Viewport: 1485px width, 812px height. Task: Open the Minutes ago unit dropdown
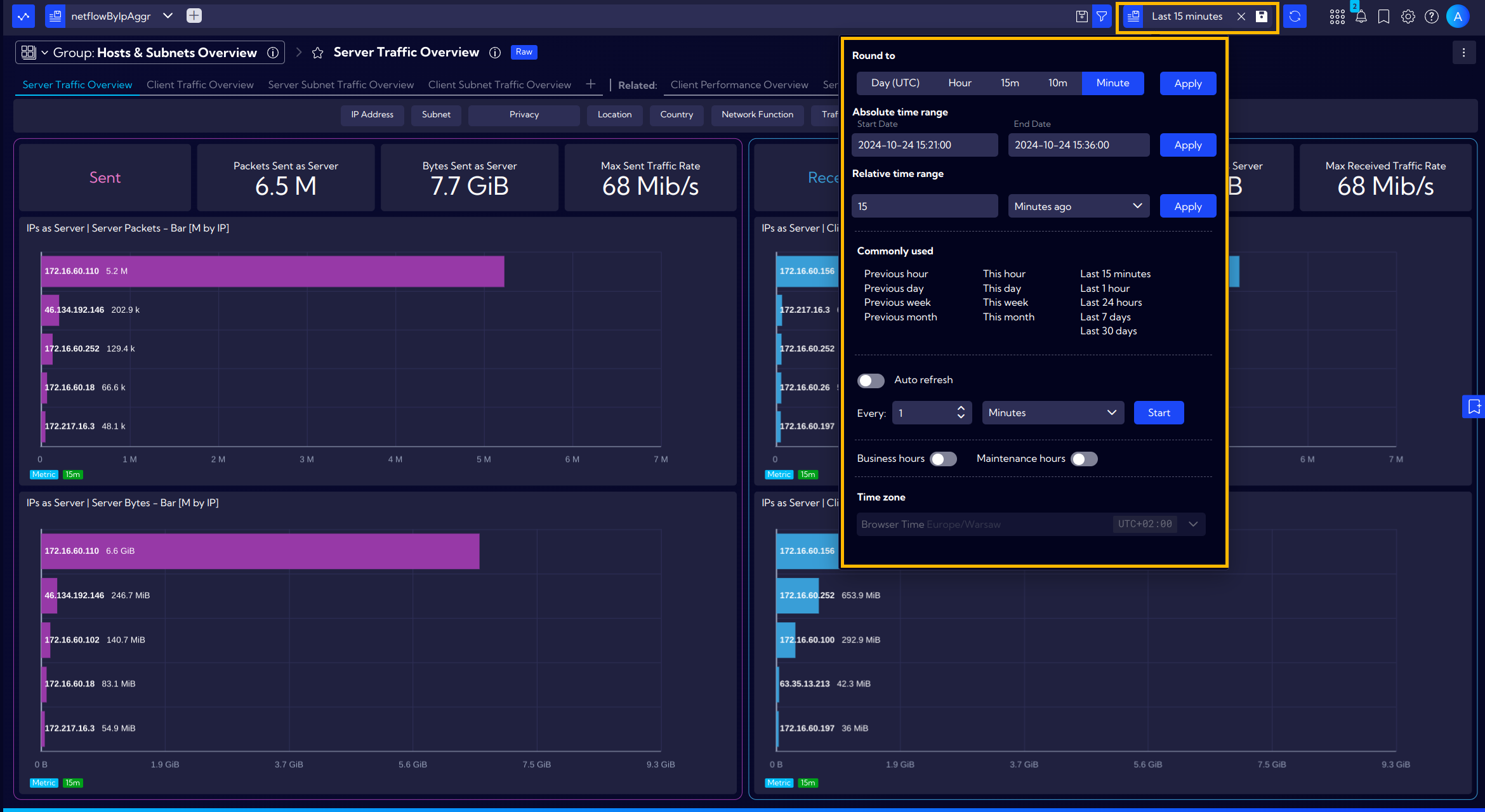pyautogui.click(x=1078, y=206)
